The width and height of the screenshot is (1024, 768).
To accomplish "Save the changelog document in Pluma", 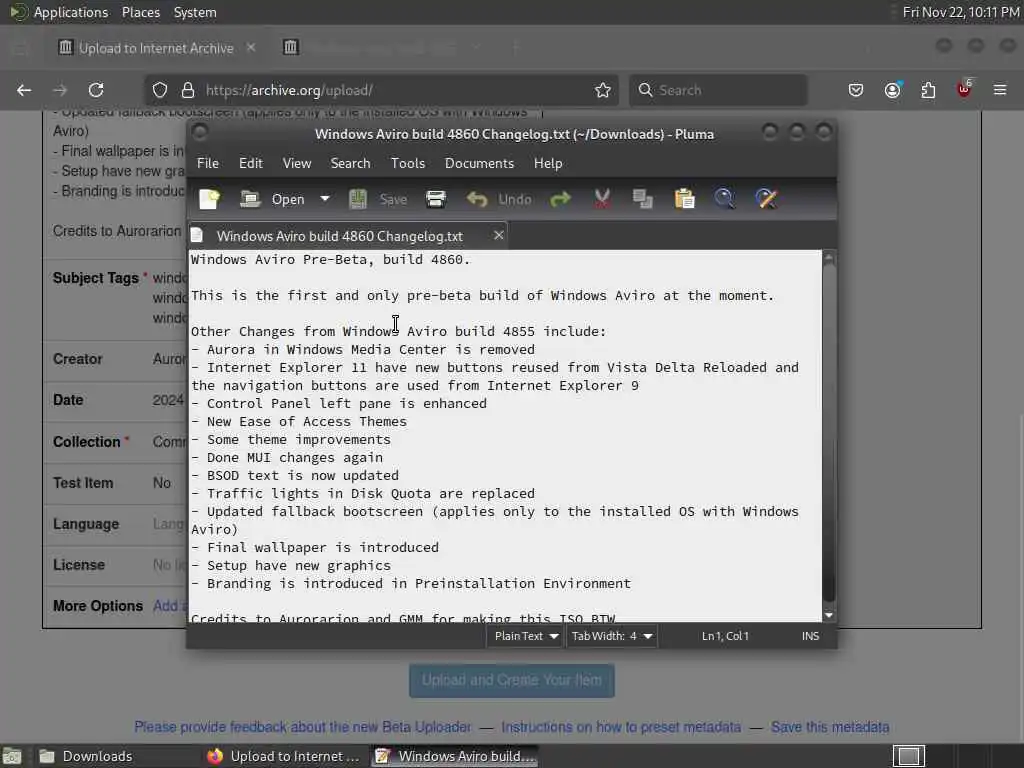I will (x=378, y=199).
